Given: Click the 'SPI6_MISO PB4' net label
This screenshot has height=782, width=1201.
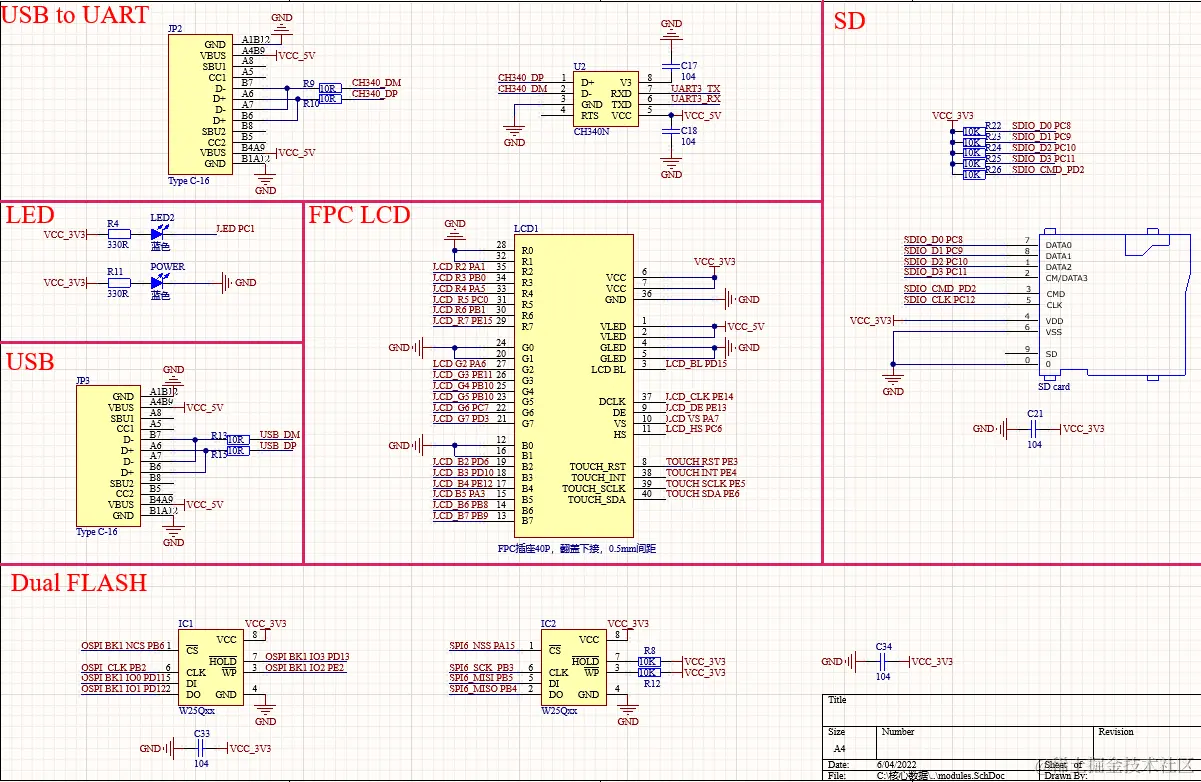Looking at the screenshot, I should pos(483,689).
